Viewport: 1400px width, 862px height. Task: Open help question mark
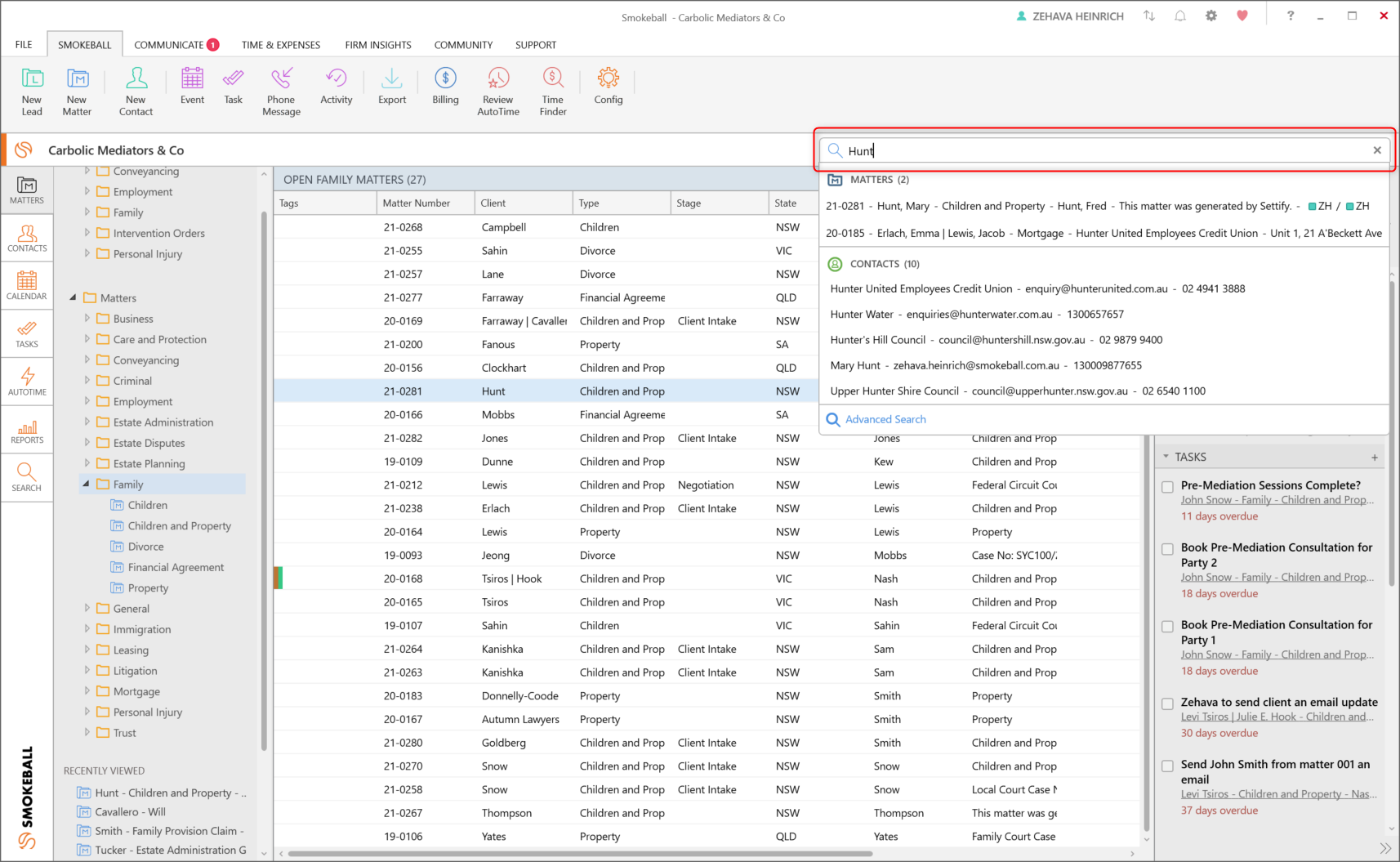coord(1291,16)
